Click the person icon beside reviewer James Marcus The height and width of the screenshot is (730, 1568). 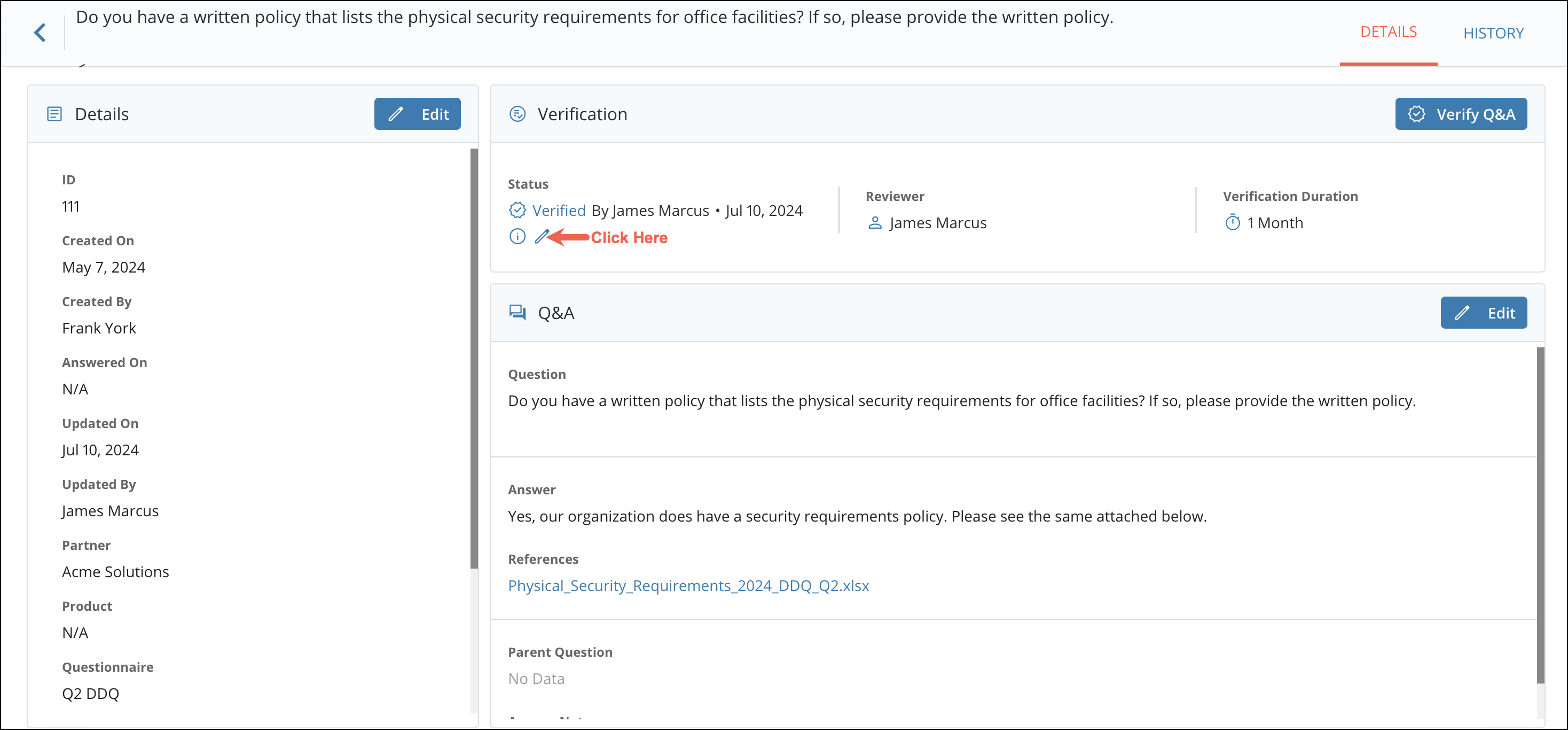pos(875,223)
